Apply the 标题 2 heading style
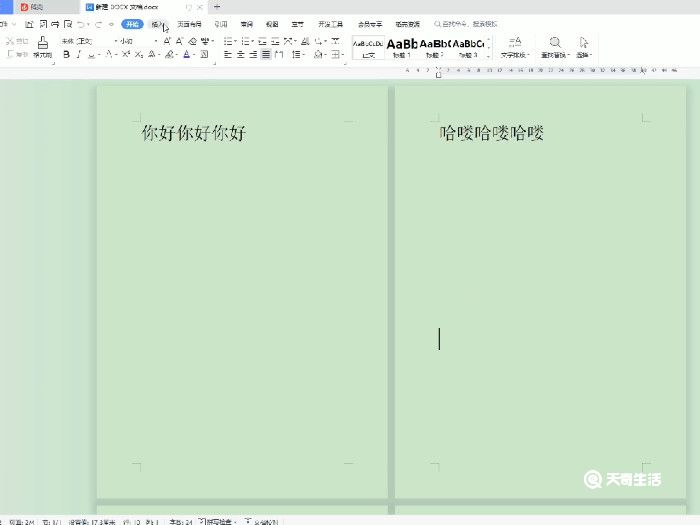The width and height of the screenshot is (700, 525). pos(434,48)
